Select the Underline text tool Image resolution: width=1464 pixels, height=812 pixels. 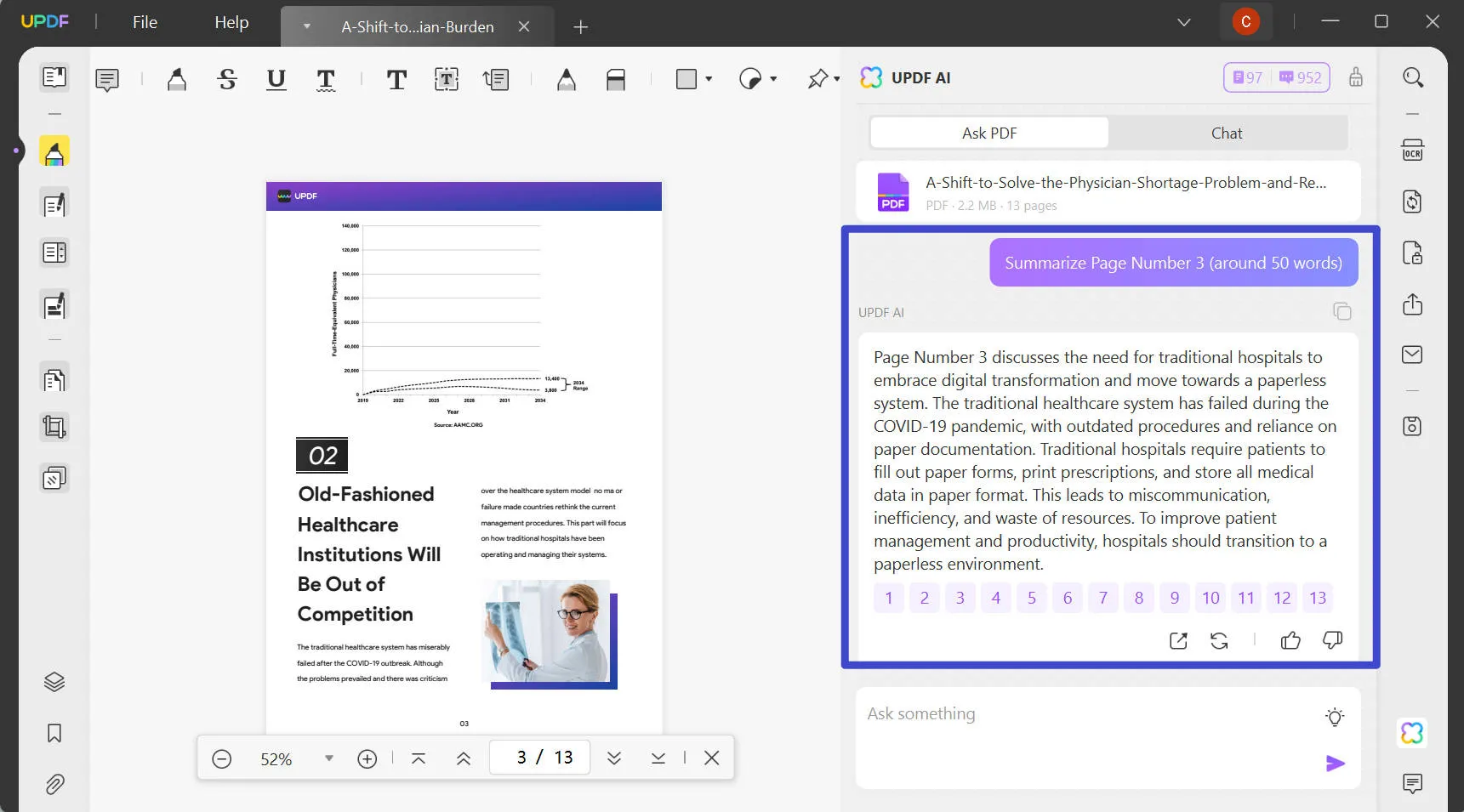pos(276,80)
